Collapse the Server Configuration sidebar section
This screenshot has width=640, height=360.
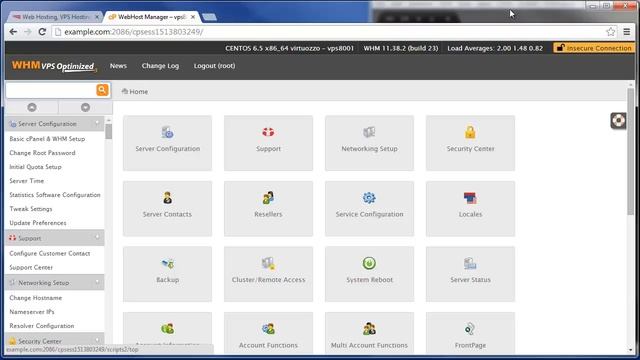[97, 123]
